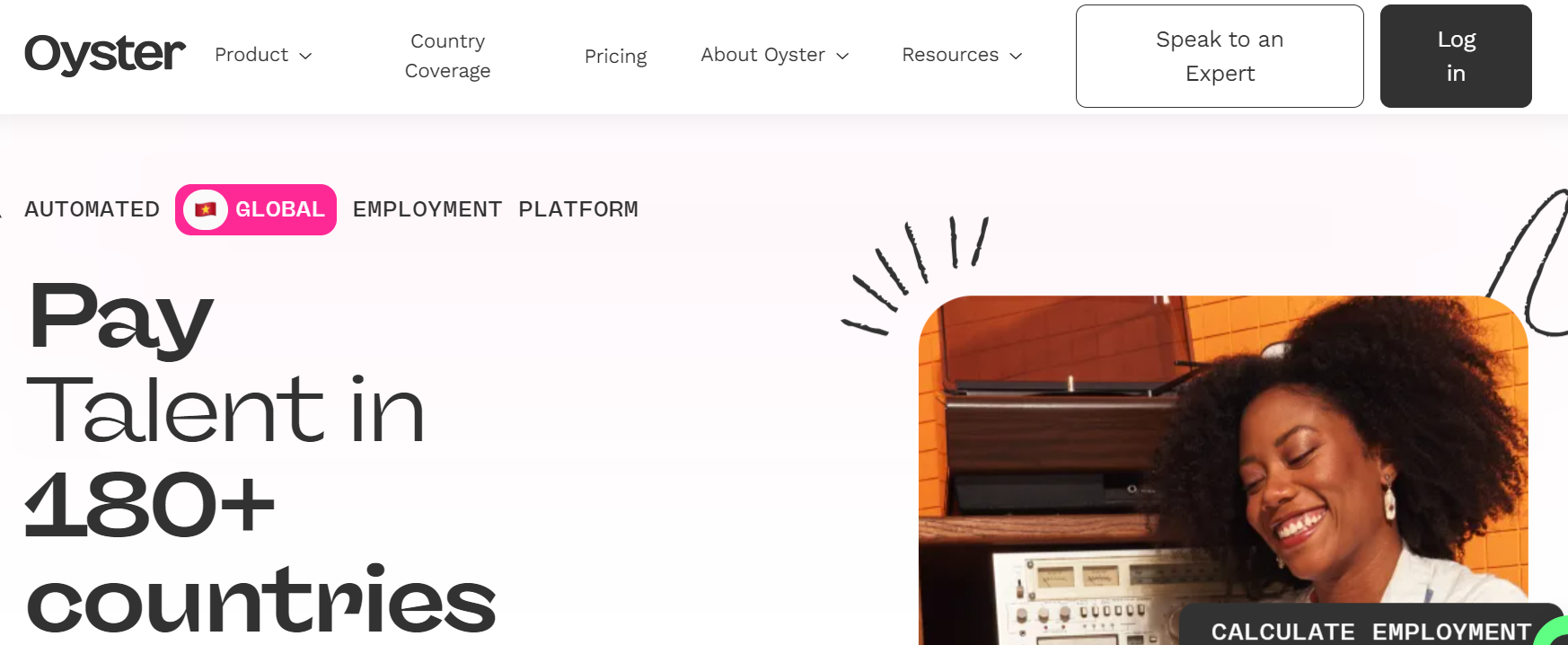1568x645 pixels.
Task: Click the green circle icon beside Calculate Employment
Action: [1552, 631]
